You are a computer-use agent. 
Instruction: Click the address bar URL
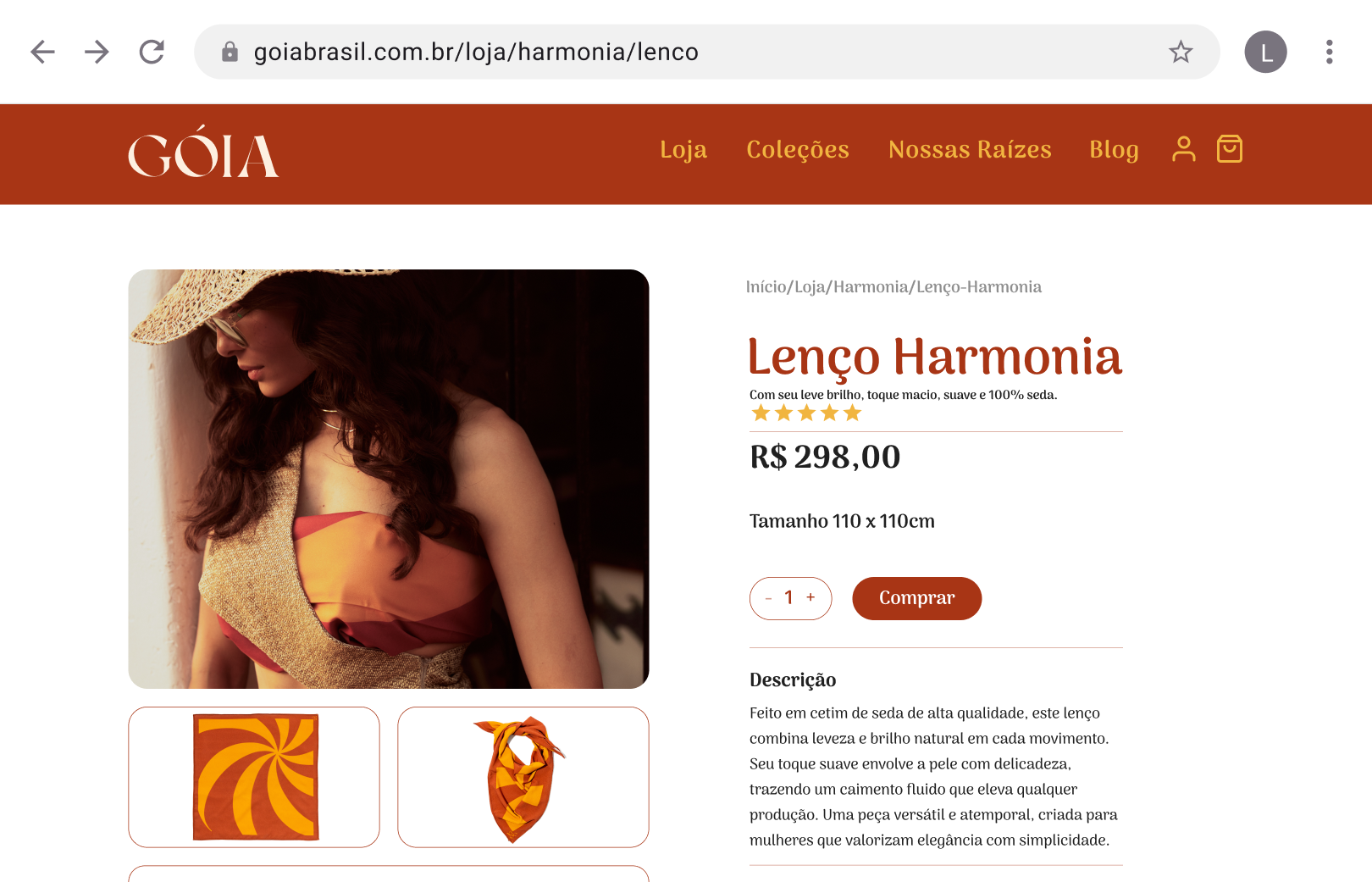pos(476,52)
